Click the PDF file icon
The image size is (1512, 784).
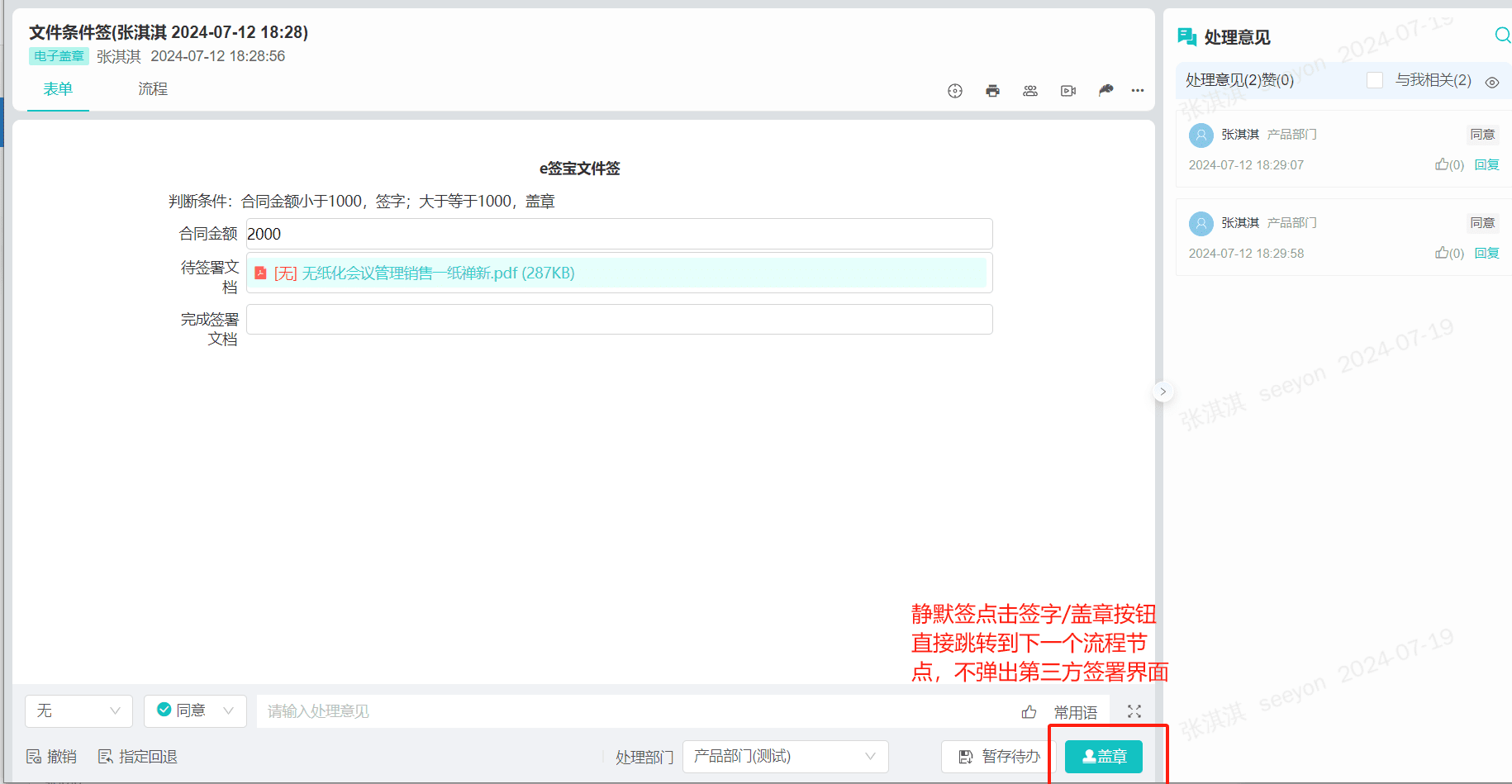[260, 273]
